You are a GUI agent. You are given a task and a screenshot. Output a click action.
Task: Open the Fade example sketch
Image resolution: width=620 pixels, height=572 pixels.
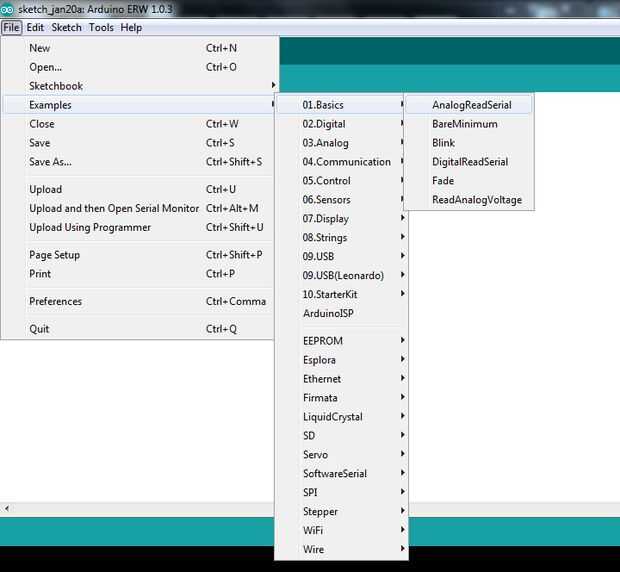click(469, 181)
